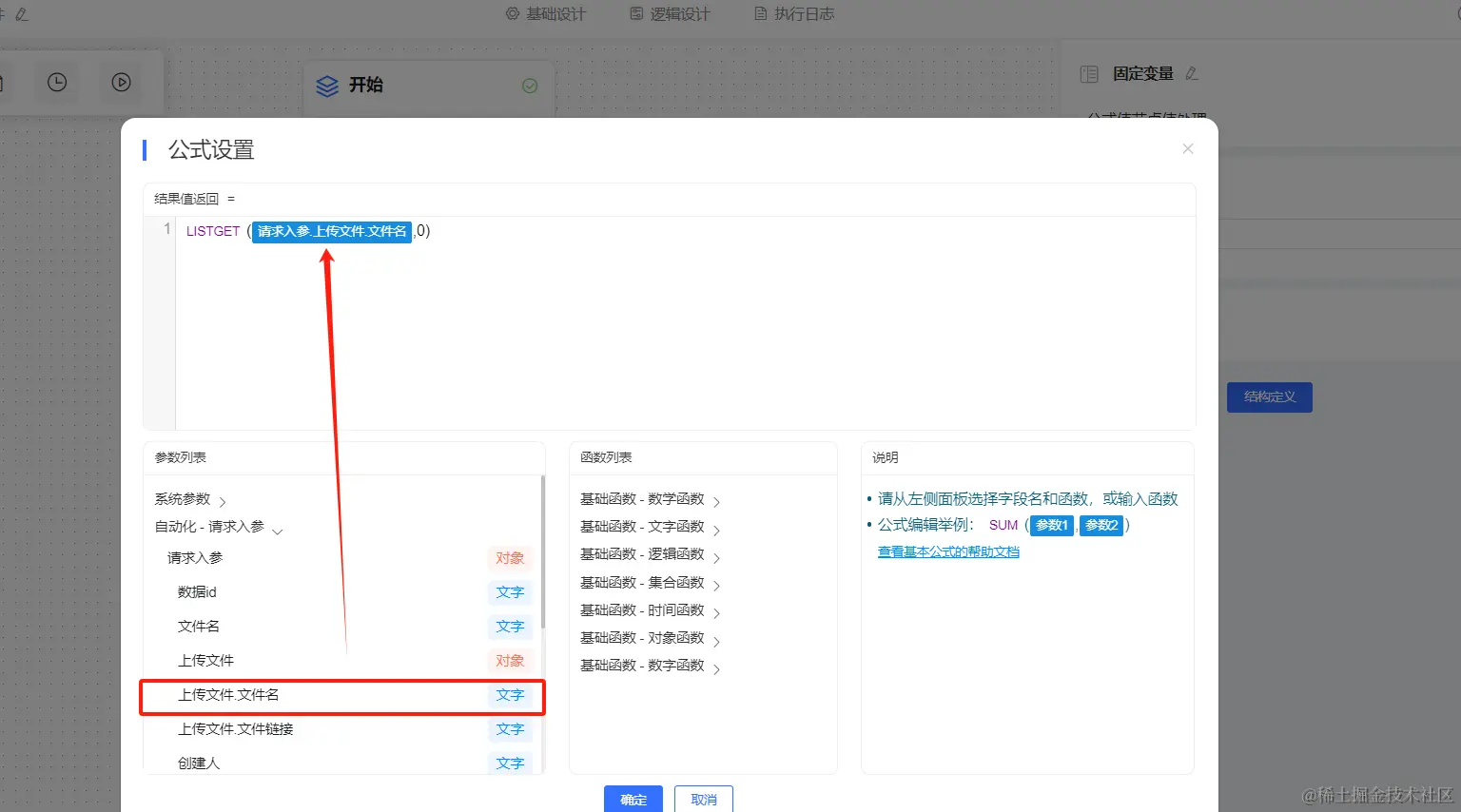This screenshot has width=1461, height=812.
Task: Click the green check icon on 开始 node
Action: (x=530, y=86)
